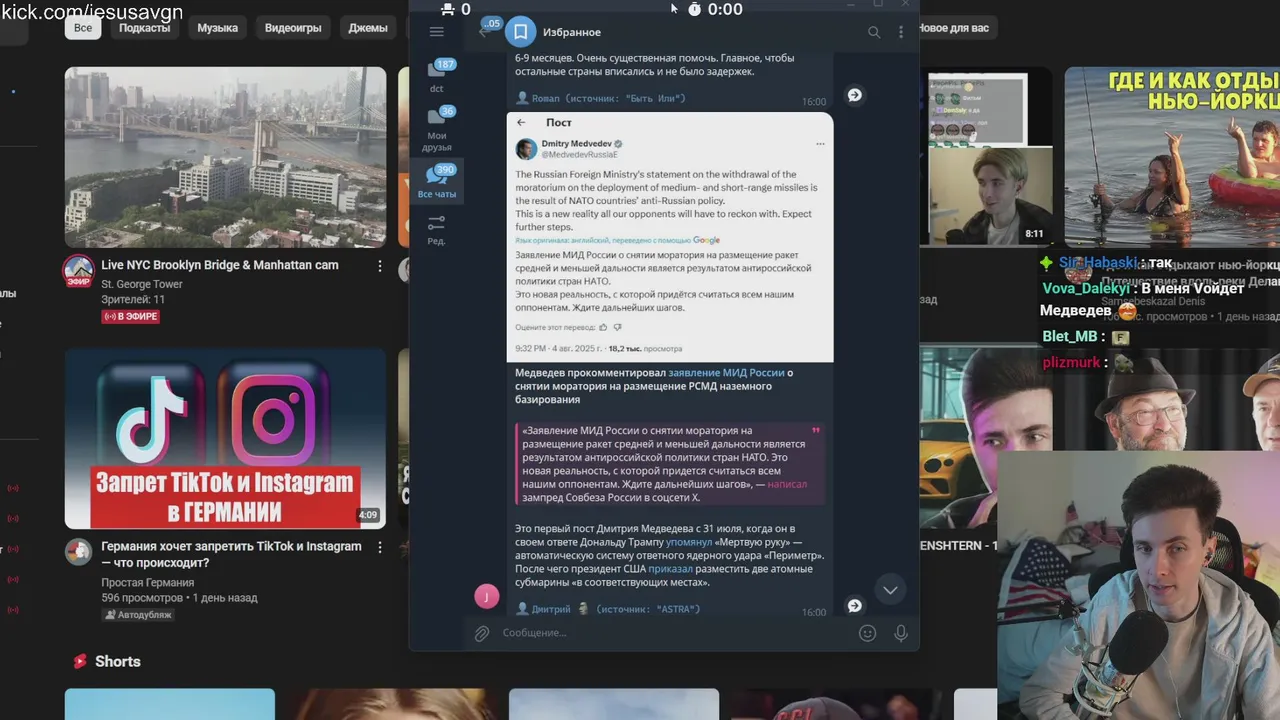Click Дмитрий source ASTRA signature
This screenshot has width=1280, height=720.
tap(608, 608)
